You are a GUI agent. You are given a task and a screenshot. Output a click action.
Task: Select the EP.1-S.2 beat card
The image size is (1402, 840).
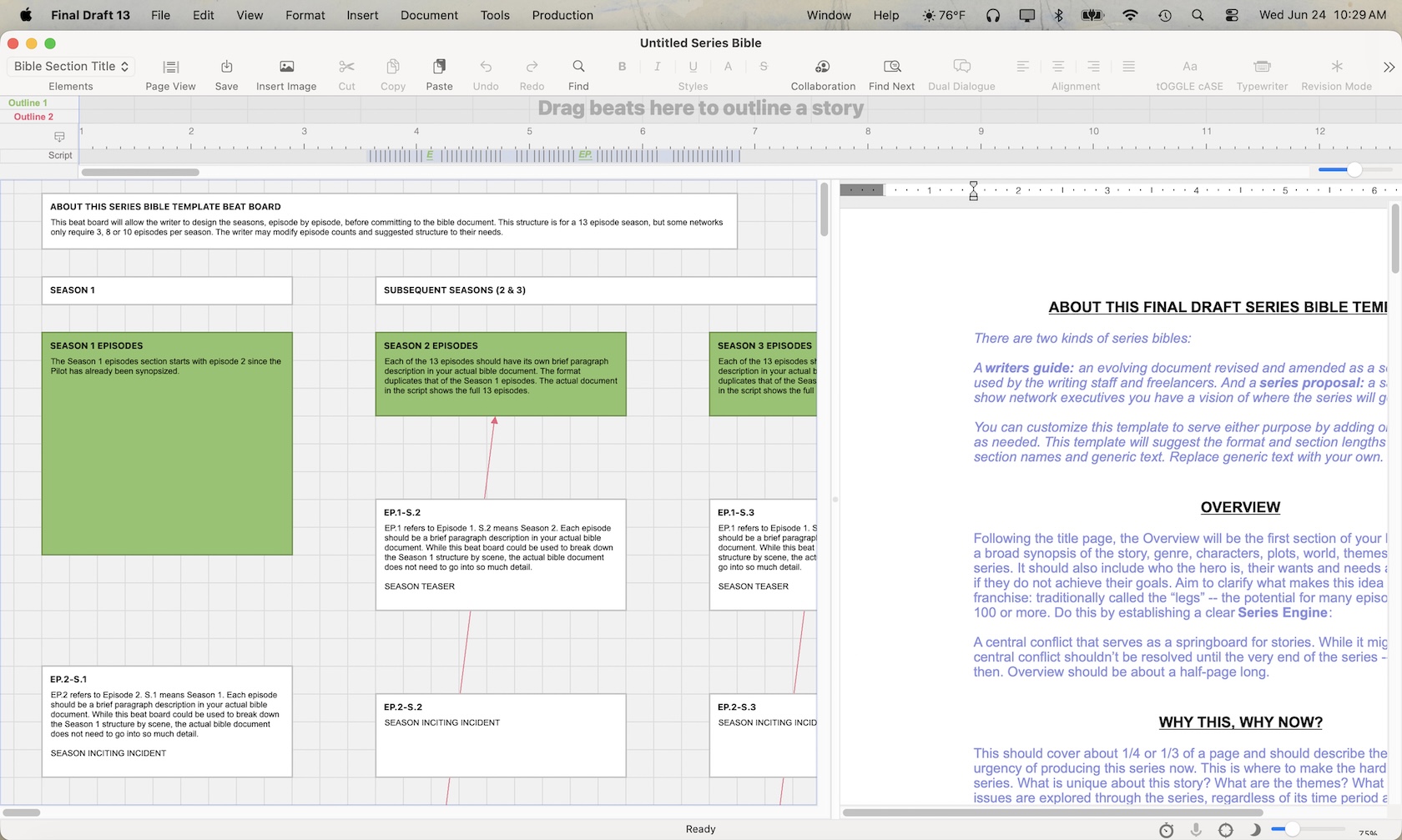click(x=501, y=555)
